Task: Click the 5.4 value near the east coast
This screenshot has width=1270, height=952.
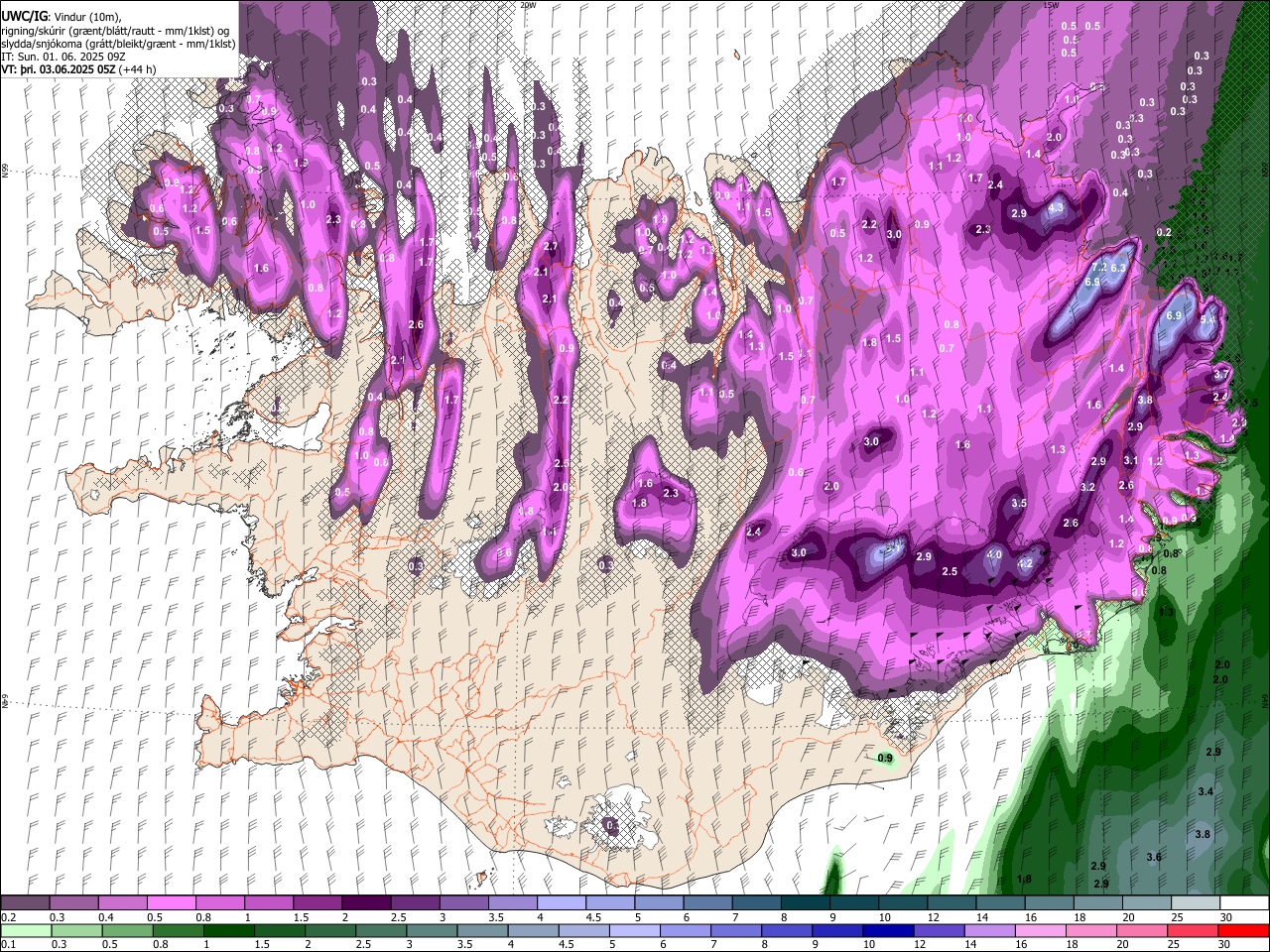Action: click(x=1207, y=320)
